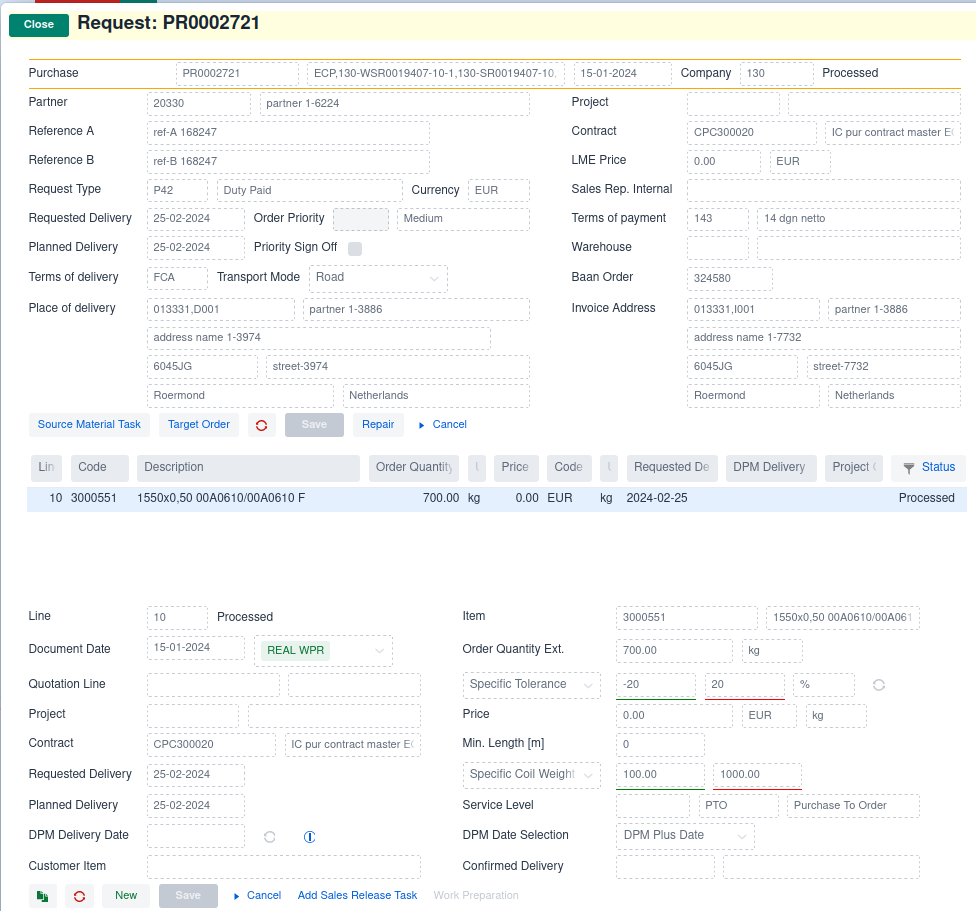Viewport: 976px width, 911px height.
Task: Click the minimum tolerance -20 field
Action: pos(655,685)
